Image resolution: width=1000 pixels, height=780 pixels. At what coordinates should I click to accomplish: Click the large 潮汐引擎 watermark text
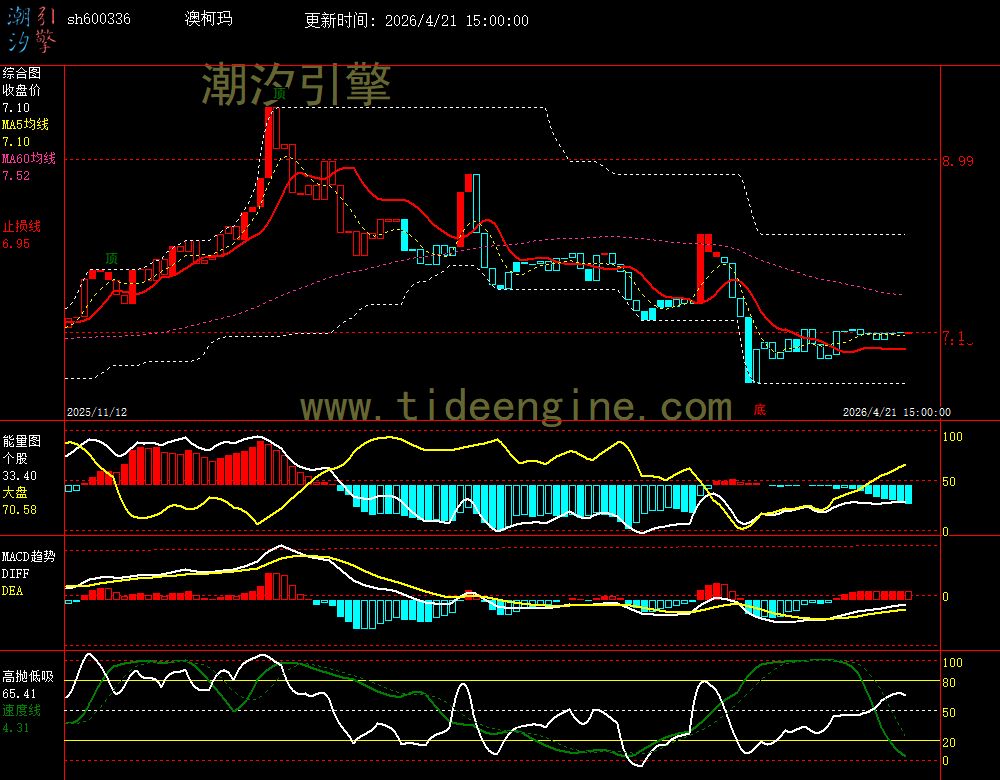pyautogui.click(x=296, y=84)
